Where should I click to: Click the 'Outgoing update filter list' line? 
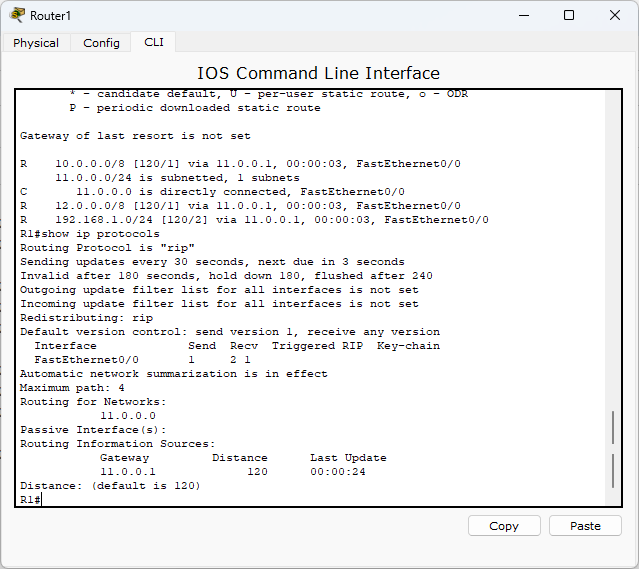(x=219, y=290)
